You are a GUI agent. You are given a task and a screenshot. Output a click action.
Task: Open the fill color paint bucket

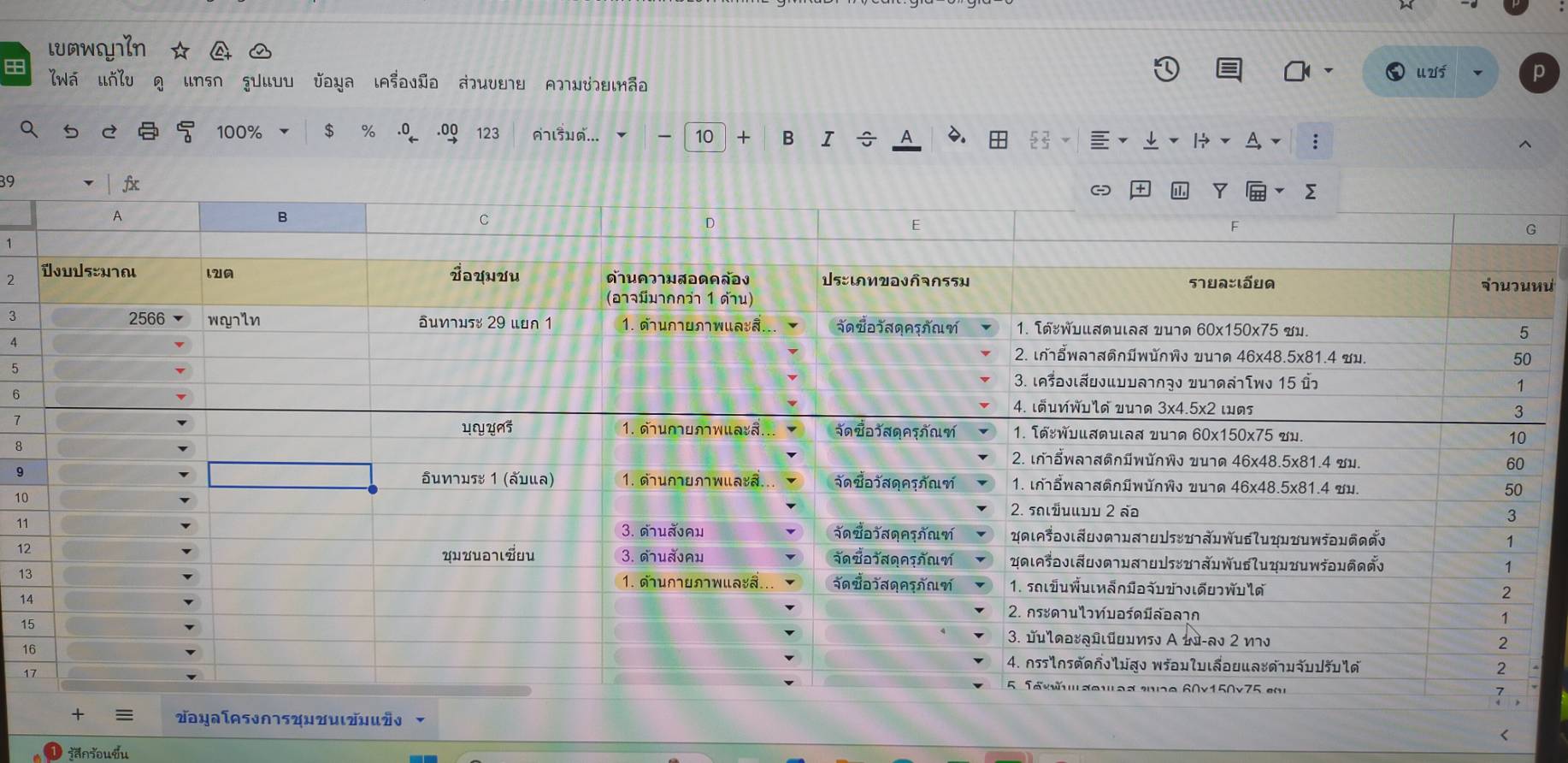click(x=956, y=137)
